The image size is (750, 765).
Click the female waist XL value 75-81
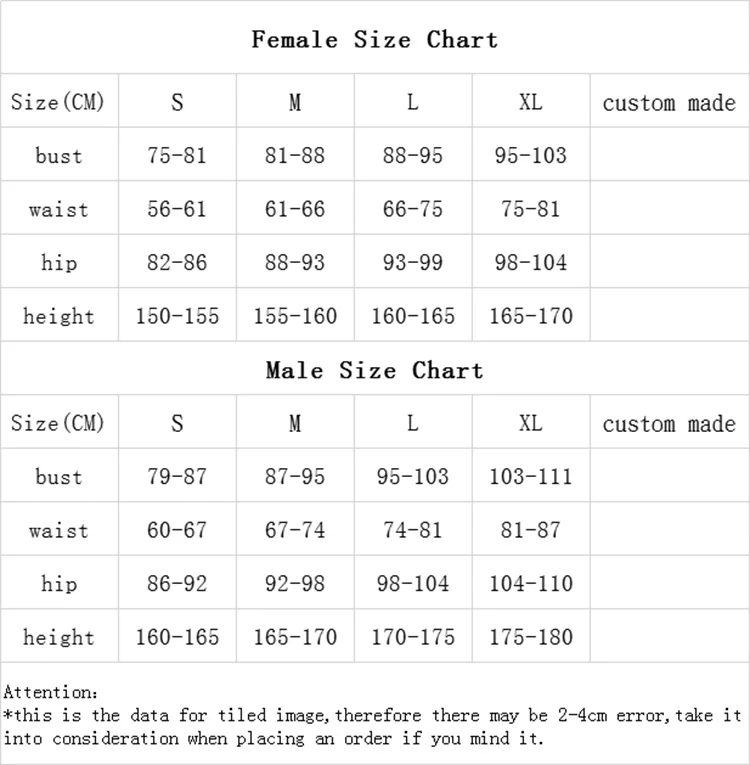(x=531, y=210)
